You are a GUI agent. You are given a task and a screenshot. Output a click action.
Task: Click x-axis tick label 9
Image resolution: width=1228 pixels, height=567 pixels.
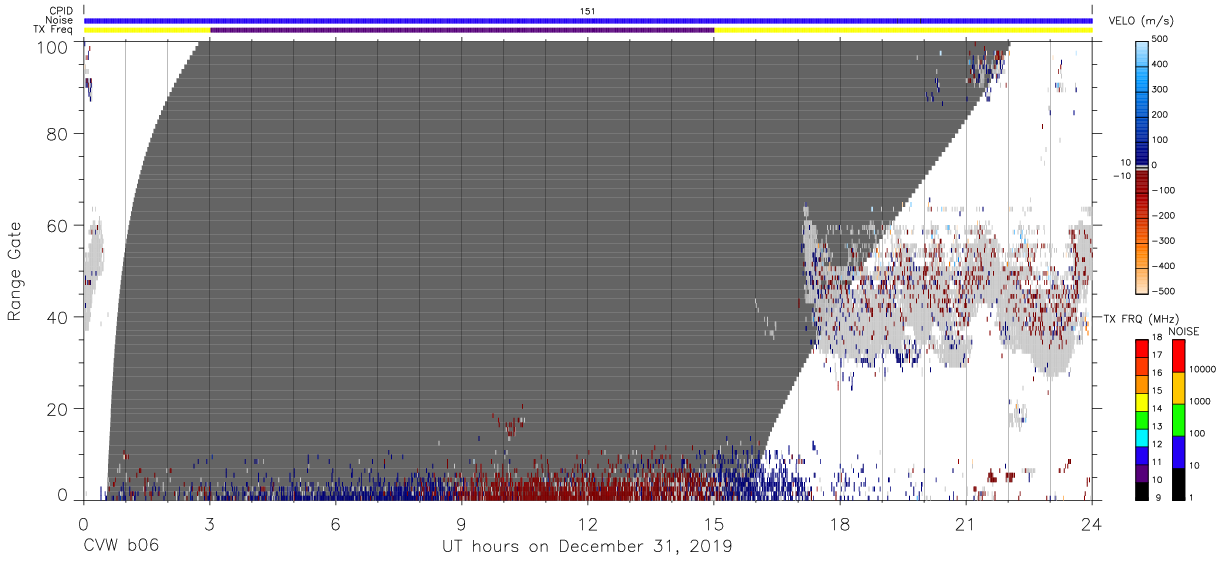coord(462,524)
